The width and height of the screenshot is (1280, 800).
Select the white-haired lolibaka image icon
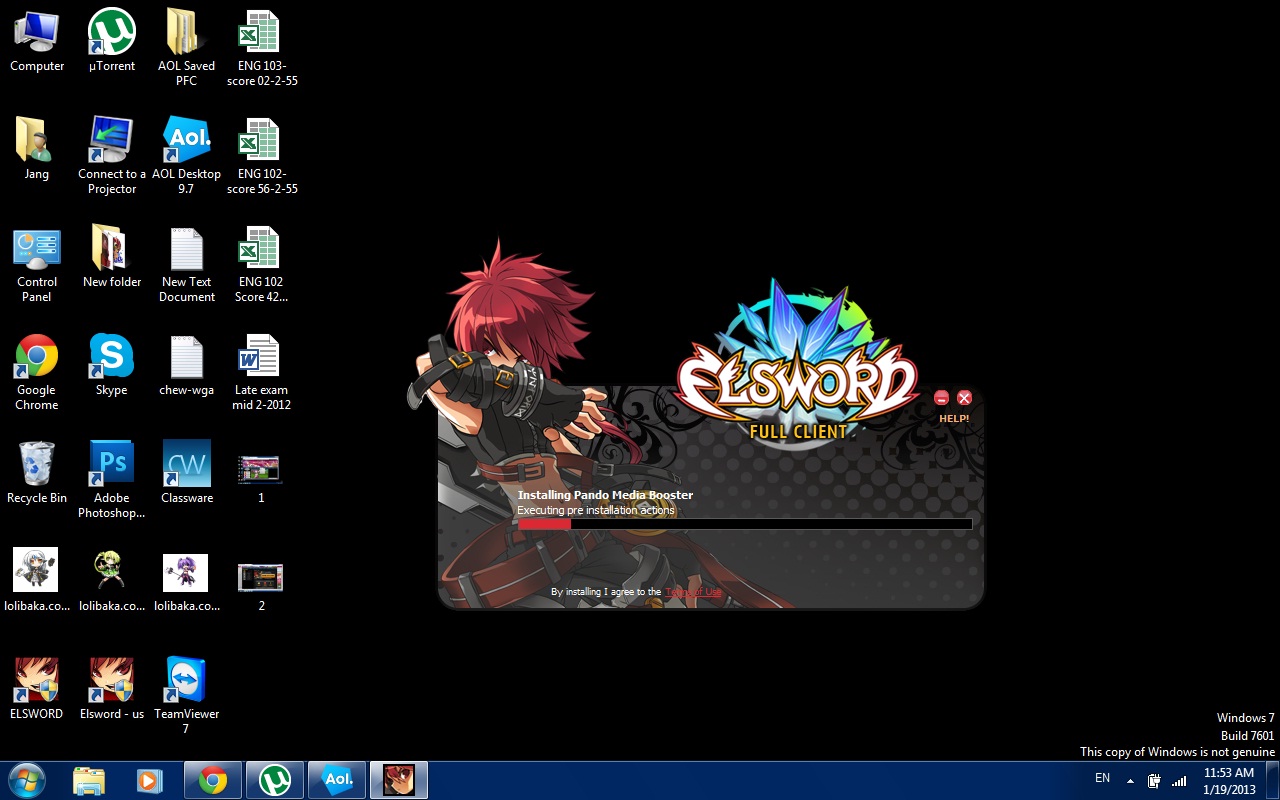point(37,582)
